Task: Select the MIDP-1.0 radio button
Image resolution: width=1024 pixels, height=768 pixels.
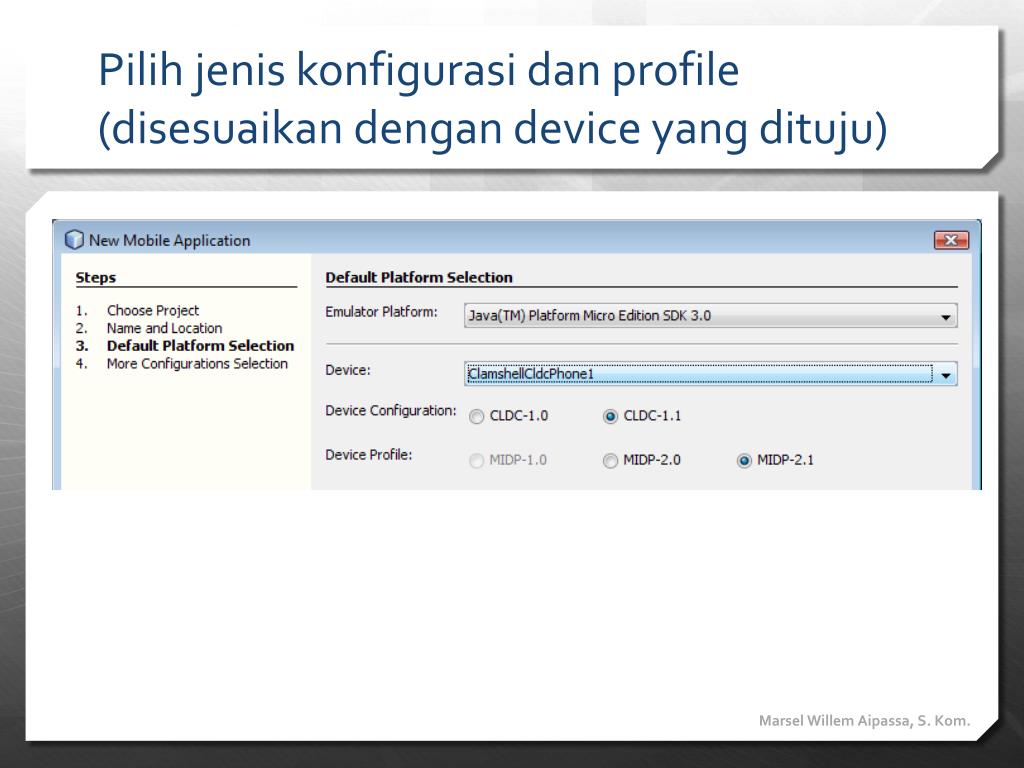Action: point(477,460)
